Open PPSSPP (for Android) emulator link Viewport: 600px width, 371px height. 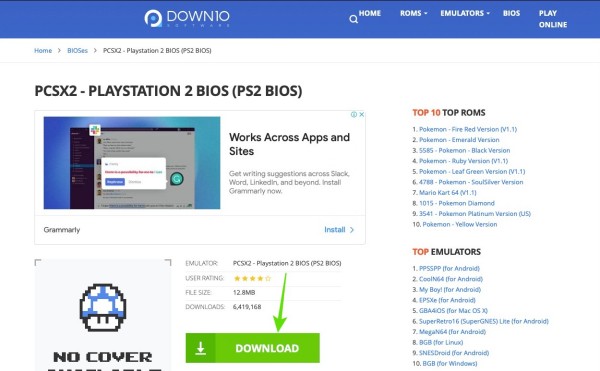click(x=449, y=268)
